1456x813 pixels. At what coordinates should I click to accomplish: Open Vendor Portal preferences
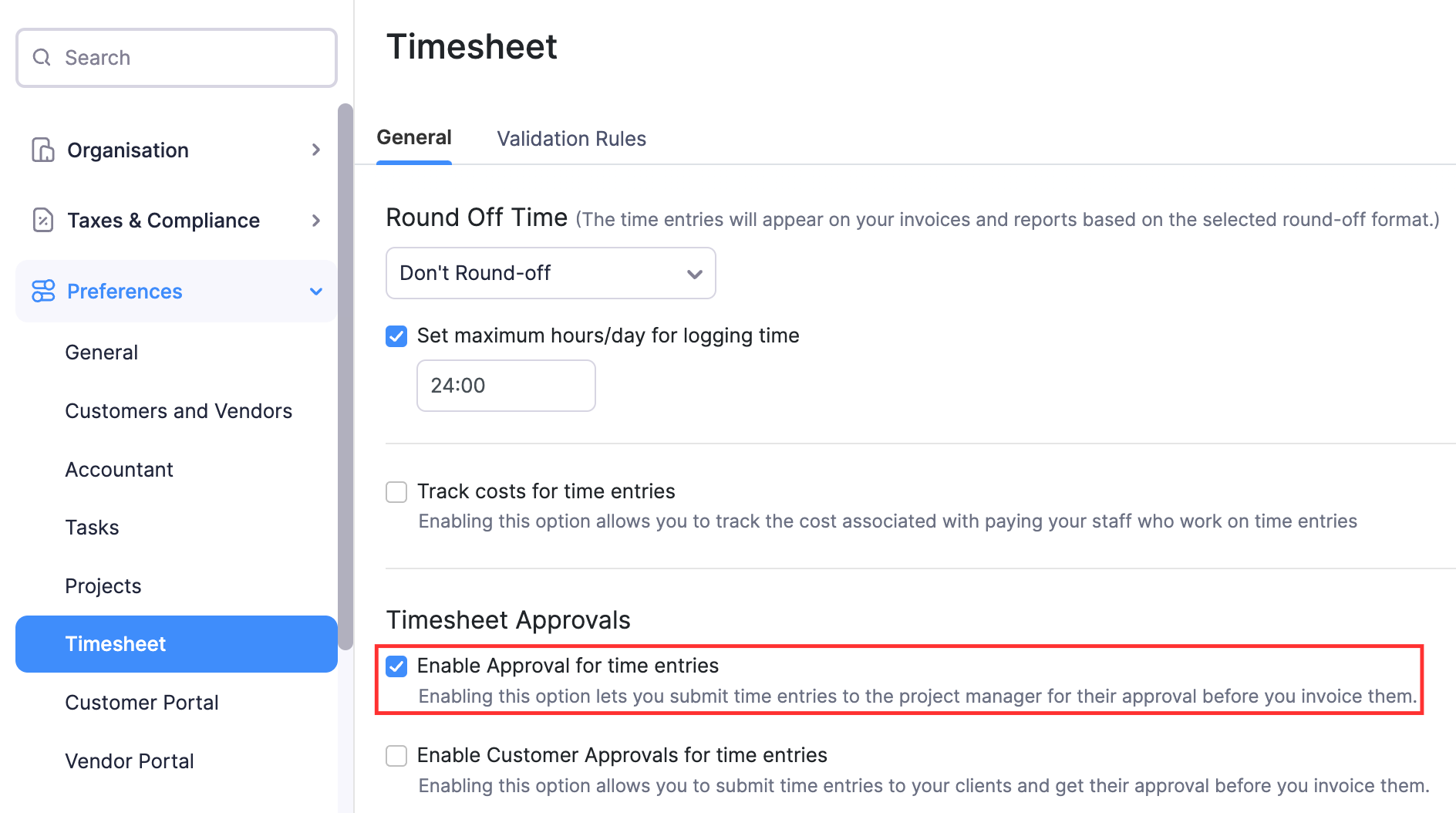tap(130, 761)
